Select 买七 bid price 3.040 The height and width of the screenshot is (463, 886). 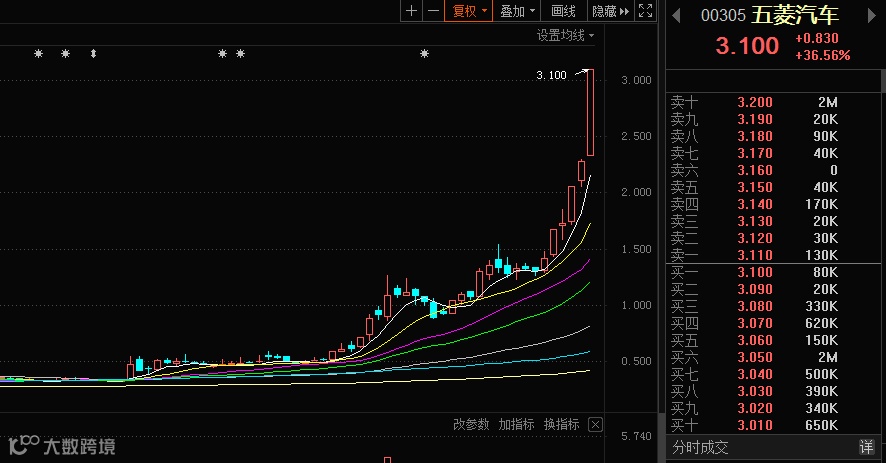pyautogui.click(x=755, y=374)
